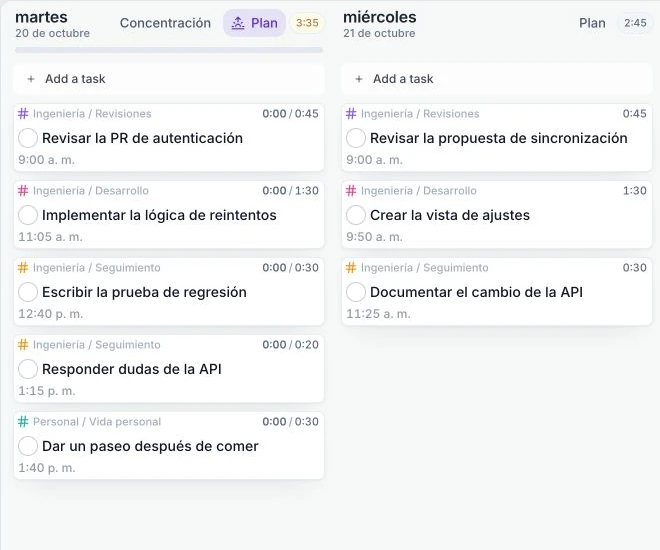Image resolution: width=660 pixels, height=550 pixels.
Task: Click the plan icon inside Tuesday's purple Plan button
Action: point(238,23)
